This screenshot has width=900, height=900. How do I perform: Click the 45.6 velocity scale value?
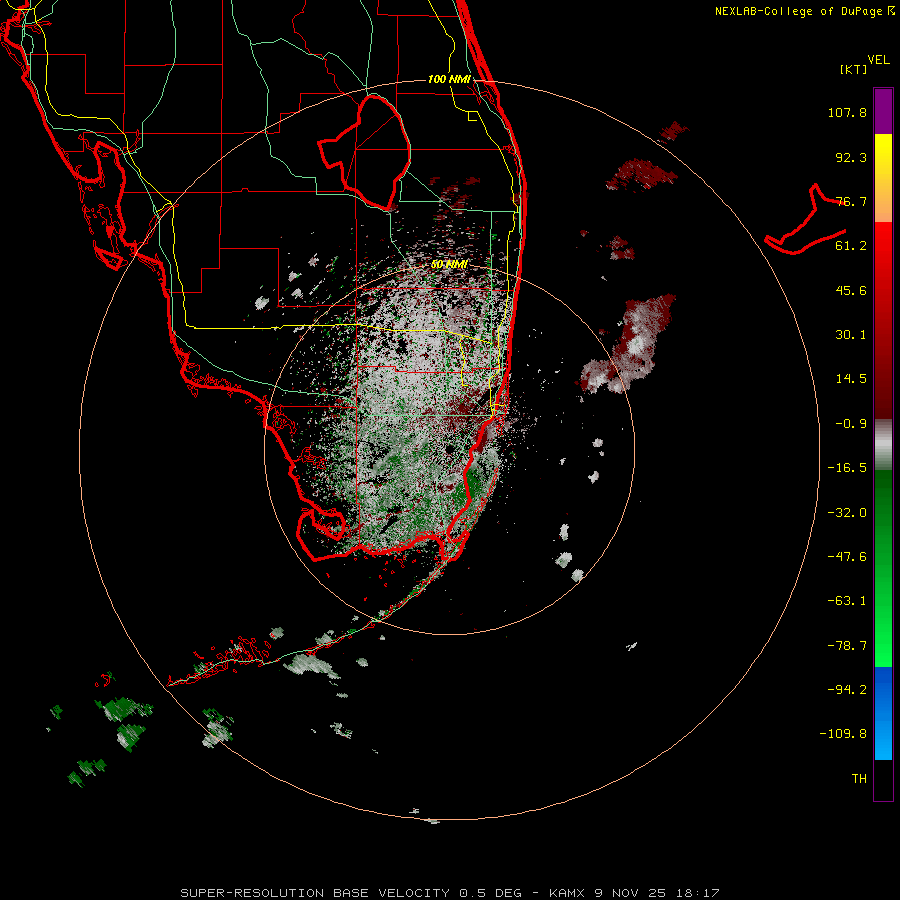pyautogui.click(x=851, y=290)
